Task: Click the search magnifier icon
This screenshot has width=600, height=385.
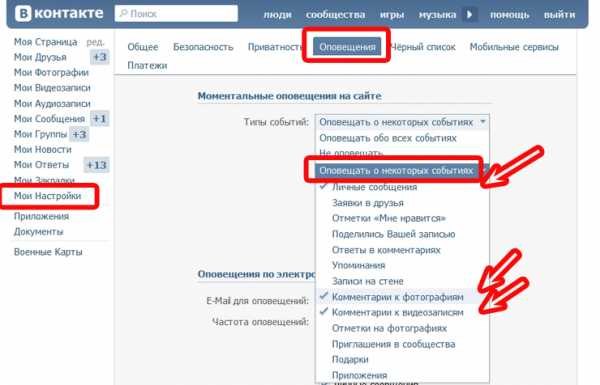Action: pos(123,14)
